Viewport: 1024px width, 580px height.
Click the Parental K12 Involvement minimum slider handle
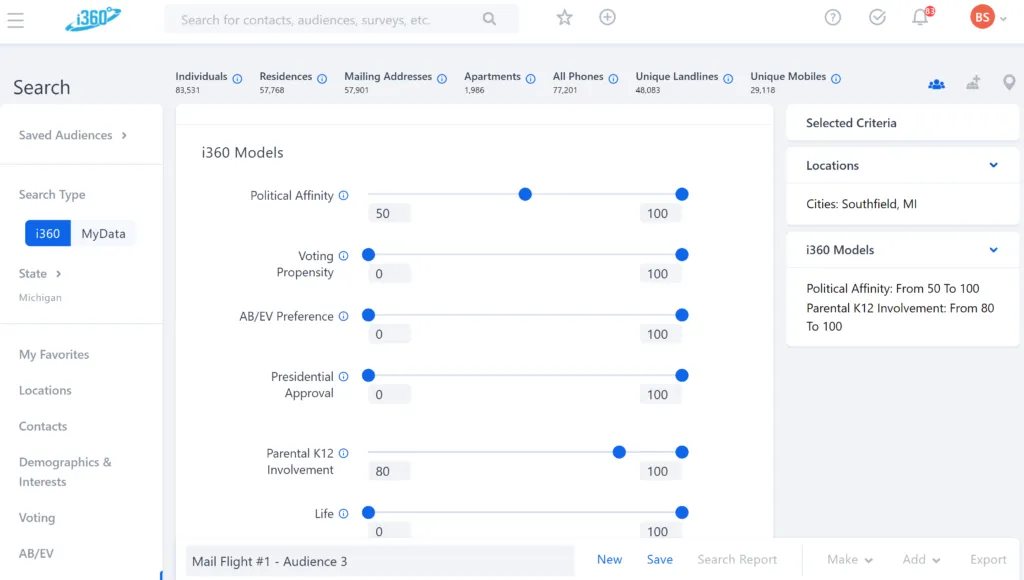click(x=619, y=452)
